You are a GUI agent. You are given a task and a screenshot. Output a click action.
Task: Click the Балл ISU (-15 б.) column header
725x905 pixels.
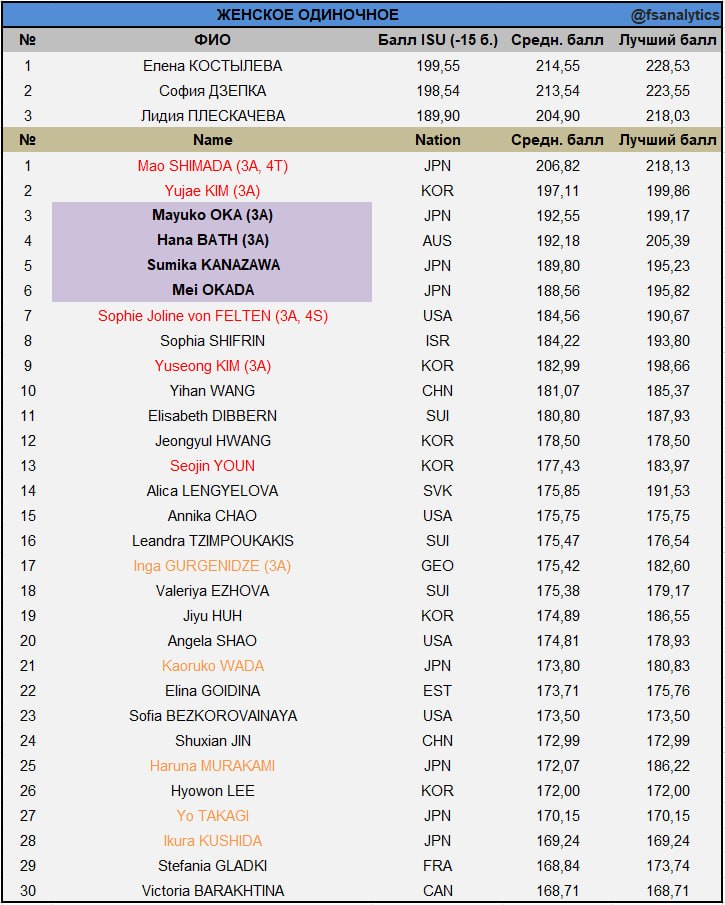pyautogui.click(x=438, y=40)
